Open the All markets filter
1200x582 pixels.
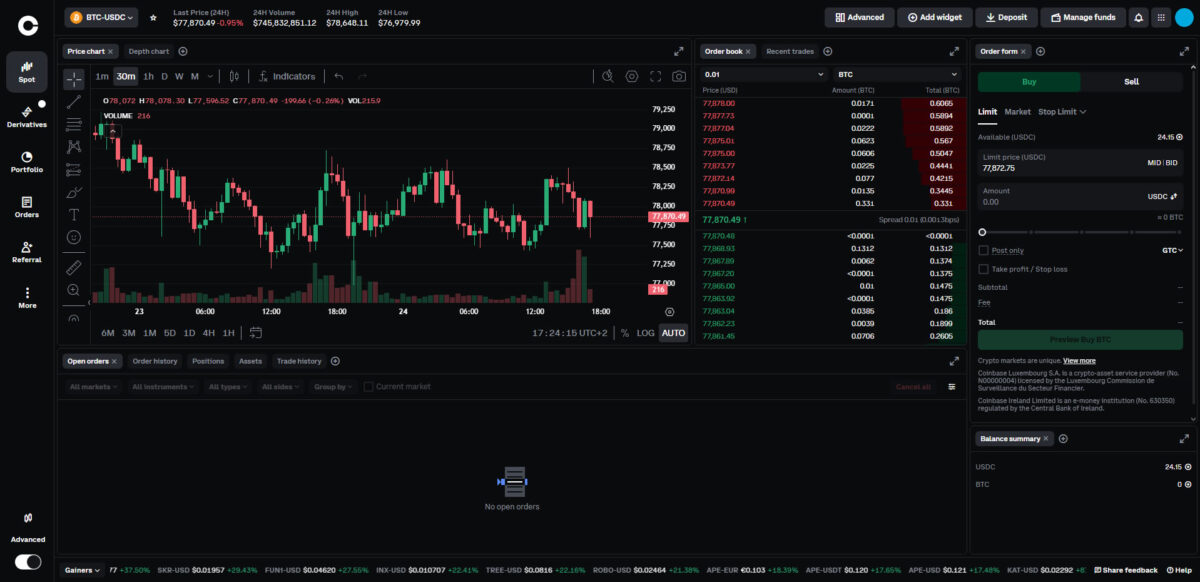[x=93, y=387]
